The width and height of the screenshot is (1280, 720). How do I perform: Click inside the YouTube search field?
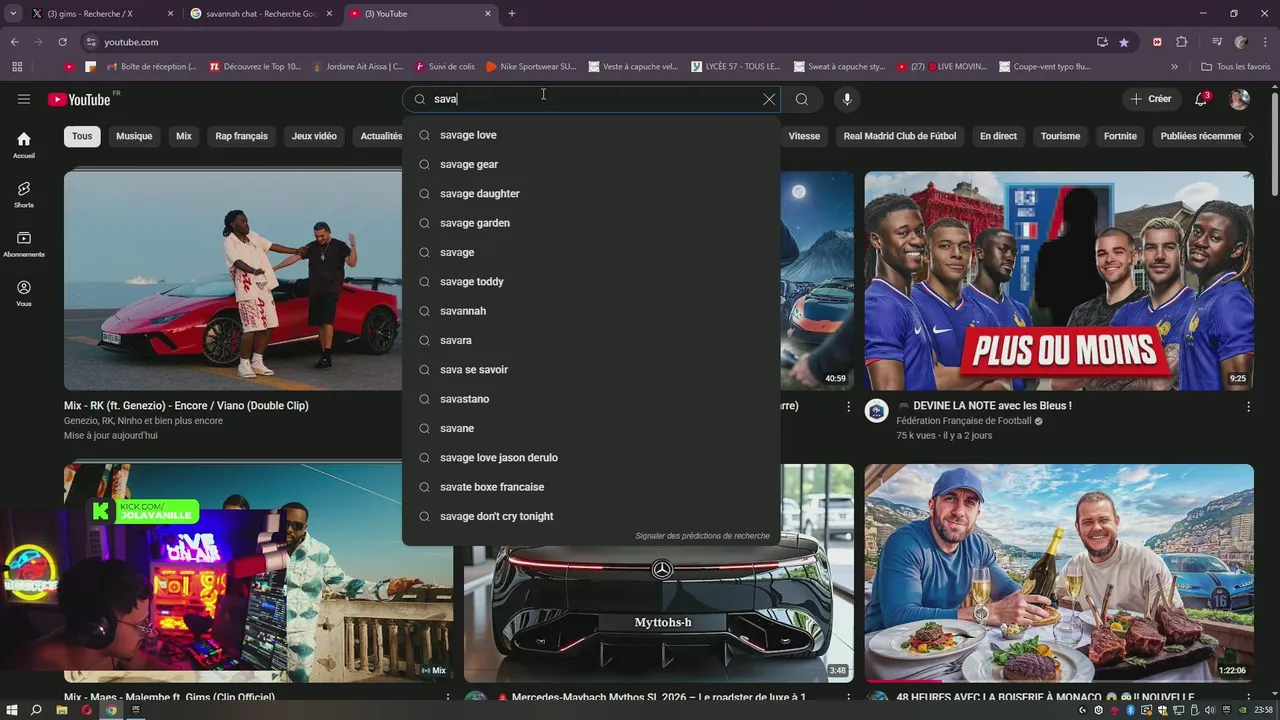point(590,99)
